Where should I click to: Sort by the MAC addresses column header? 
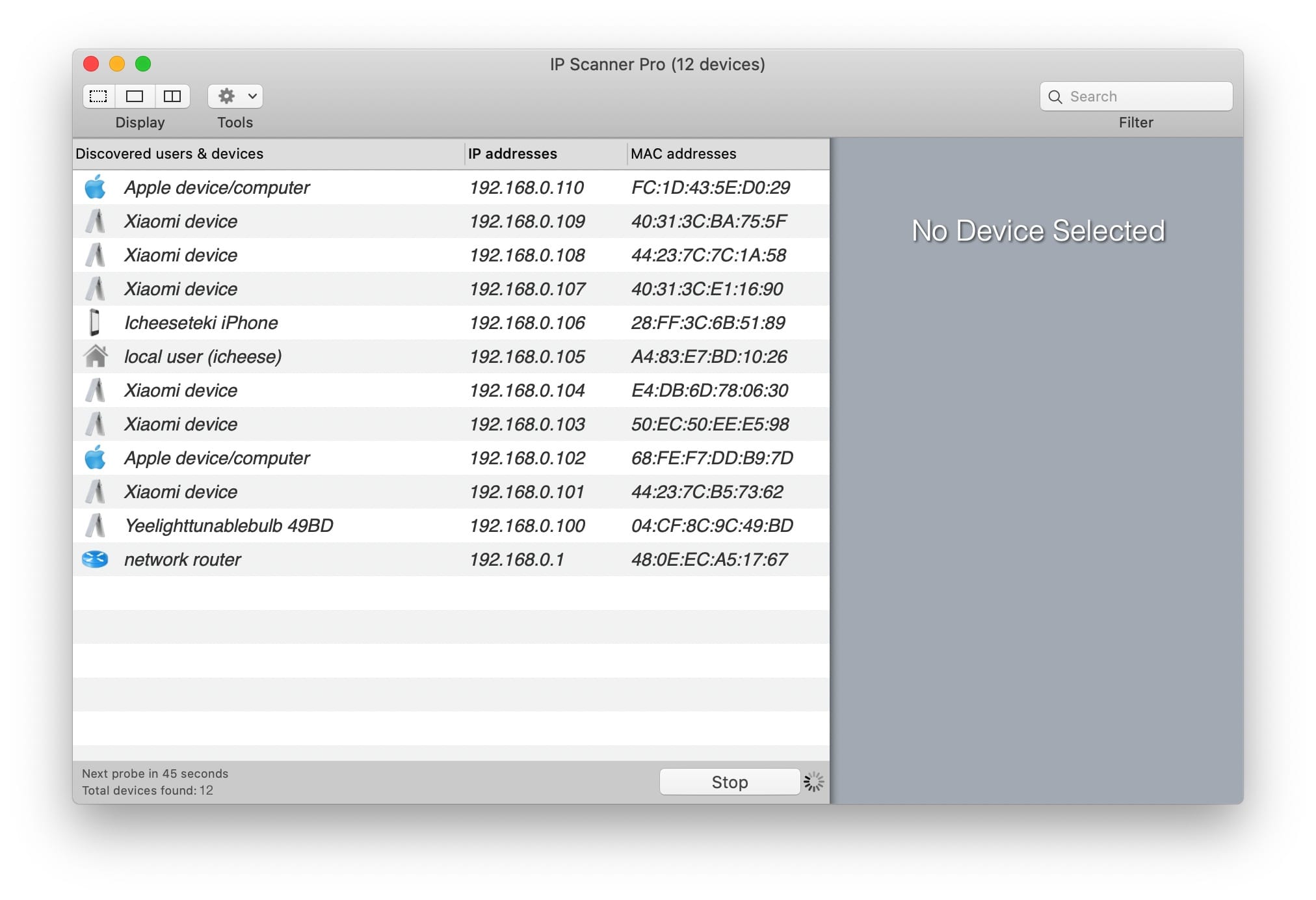click(x=683, y=154)
